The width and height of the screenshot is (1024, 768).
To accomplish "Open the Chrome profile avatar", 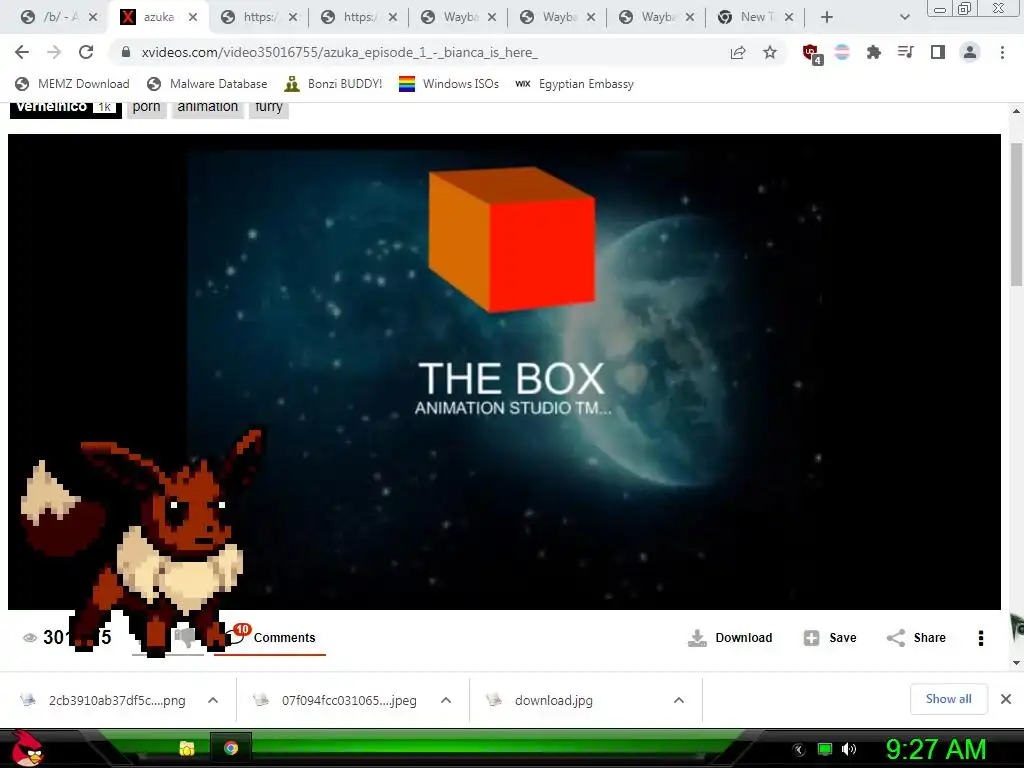I will pyautogui.click(x=970, y=52).
